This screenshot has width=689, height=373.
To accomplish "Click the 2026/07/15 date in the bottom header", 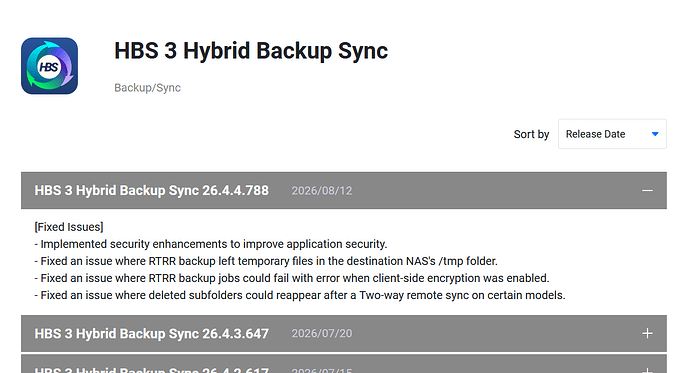I will [322, 370].
